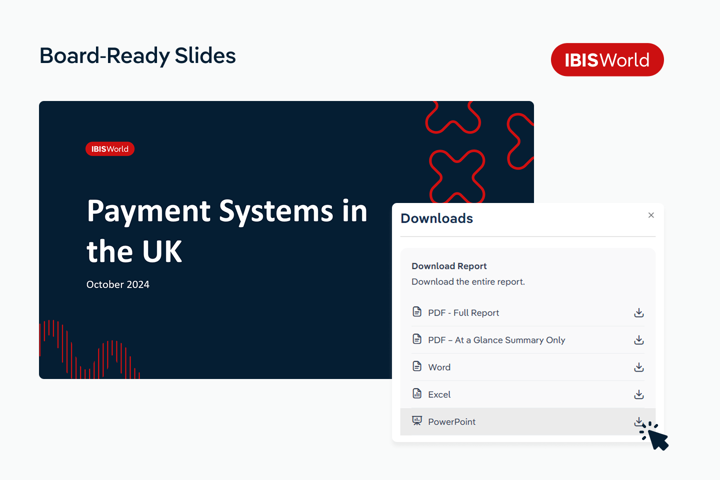Click the large IBISWorld logo at top right

pyautogui.click(x=607, y=60)
